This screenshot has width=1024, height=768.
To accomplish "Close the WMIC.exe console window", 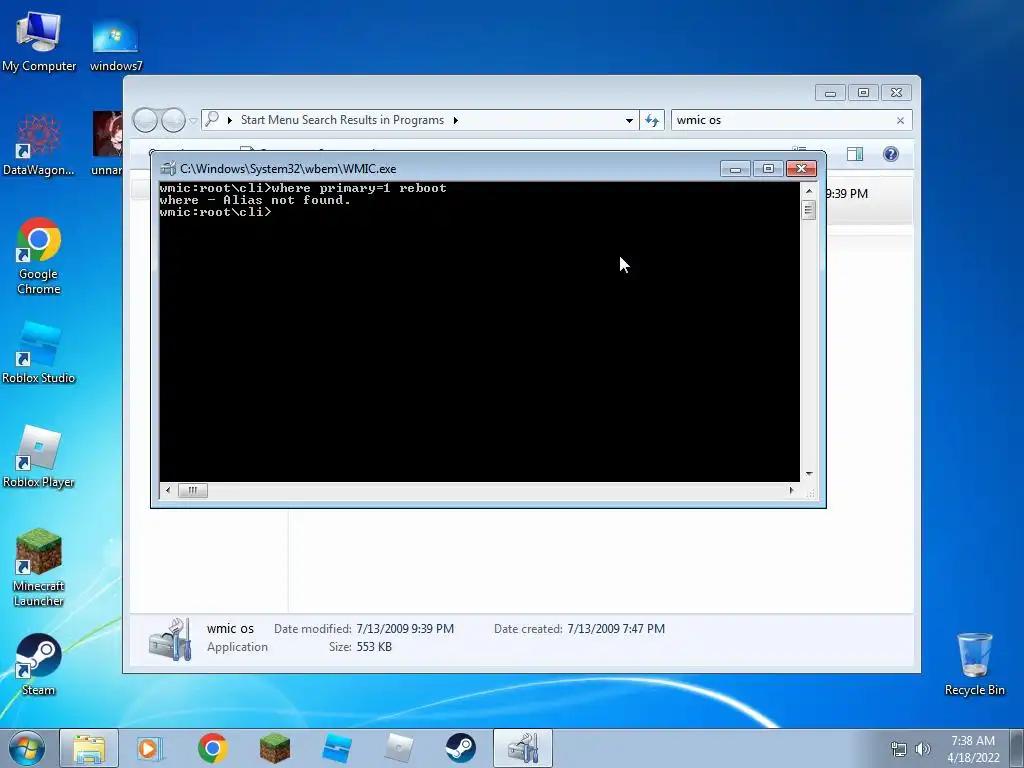I will (801, 168).
